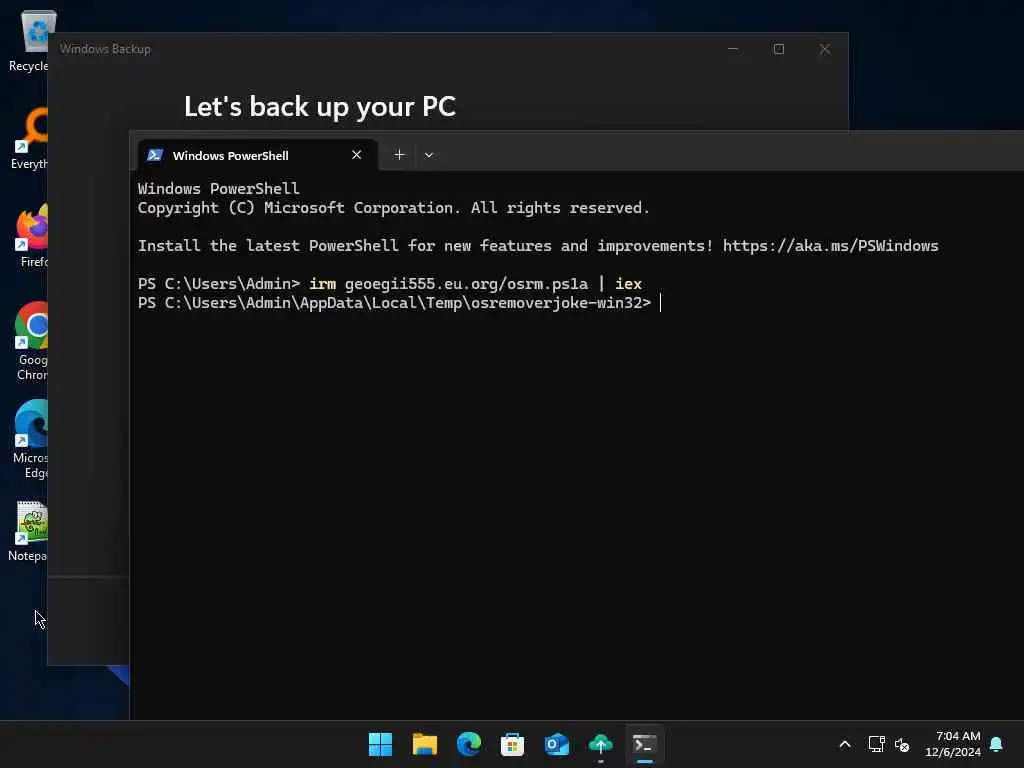
Task: Click the Terminal icon on the taskbar
Action: click(x=645, y=744)
